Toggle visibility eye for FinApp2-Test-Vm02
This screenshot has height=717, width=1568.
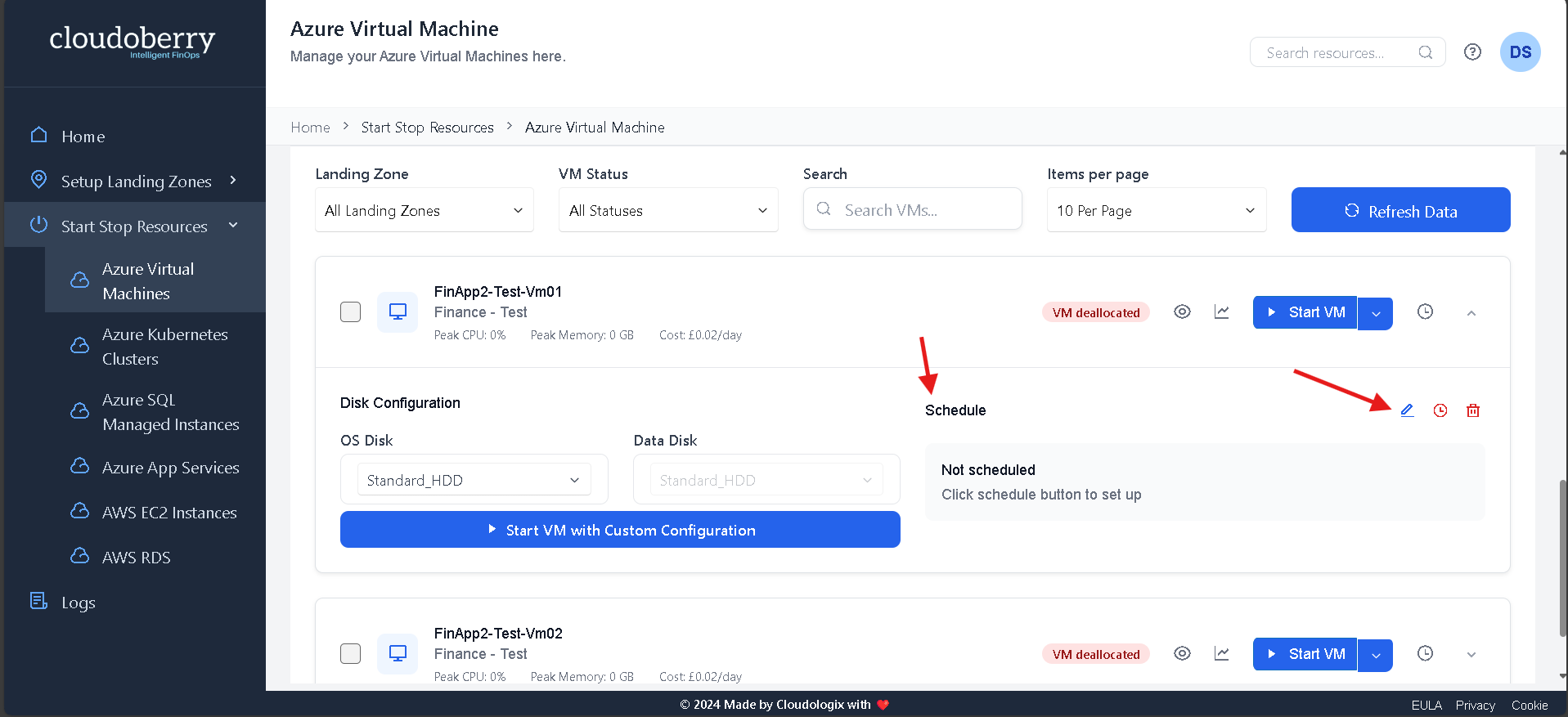point(1182,653)
